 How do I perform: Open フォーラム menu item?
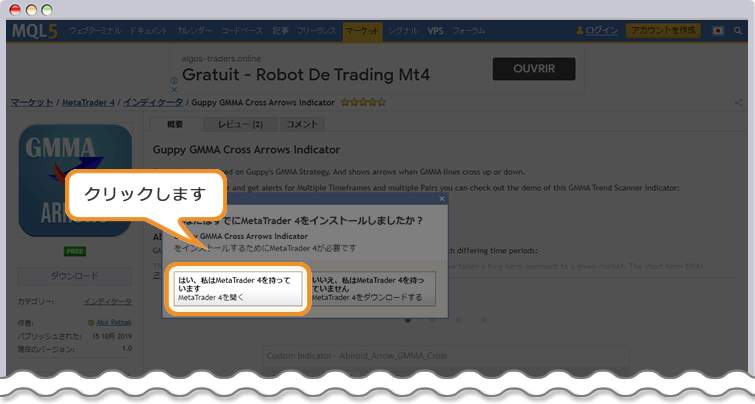click(469, 31)
